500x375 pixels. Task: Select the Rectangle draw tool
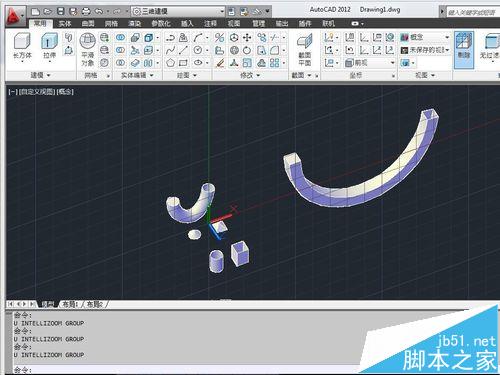click(x=183, y=63)
